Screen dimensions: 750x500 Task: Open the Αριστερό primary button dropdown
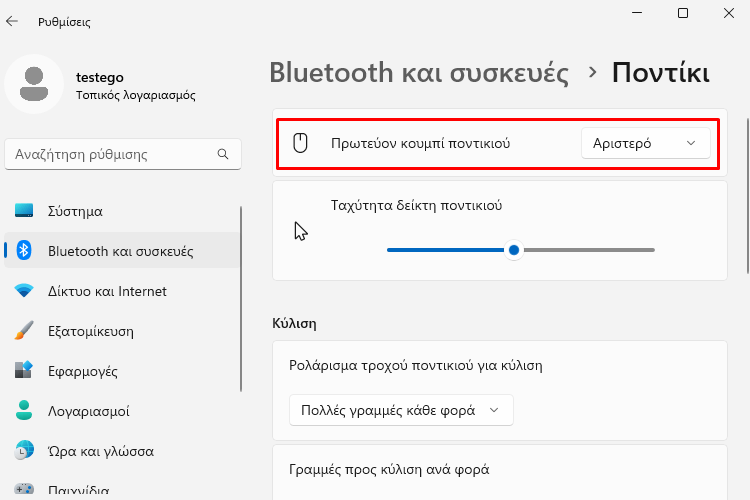click(646, 143)
